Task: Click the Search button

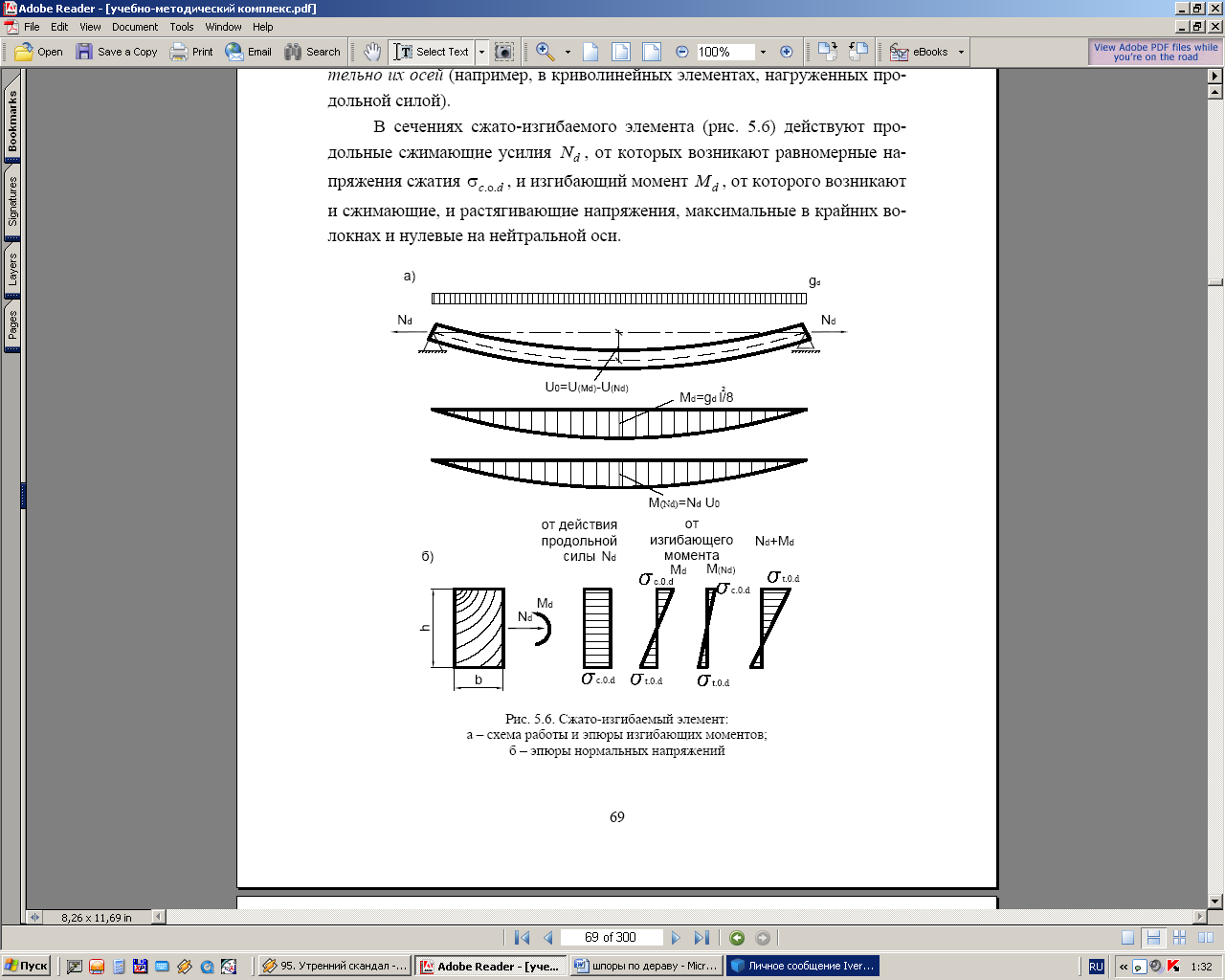Action: (312, 52)
